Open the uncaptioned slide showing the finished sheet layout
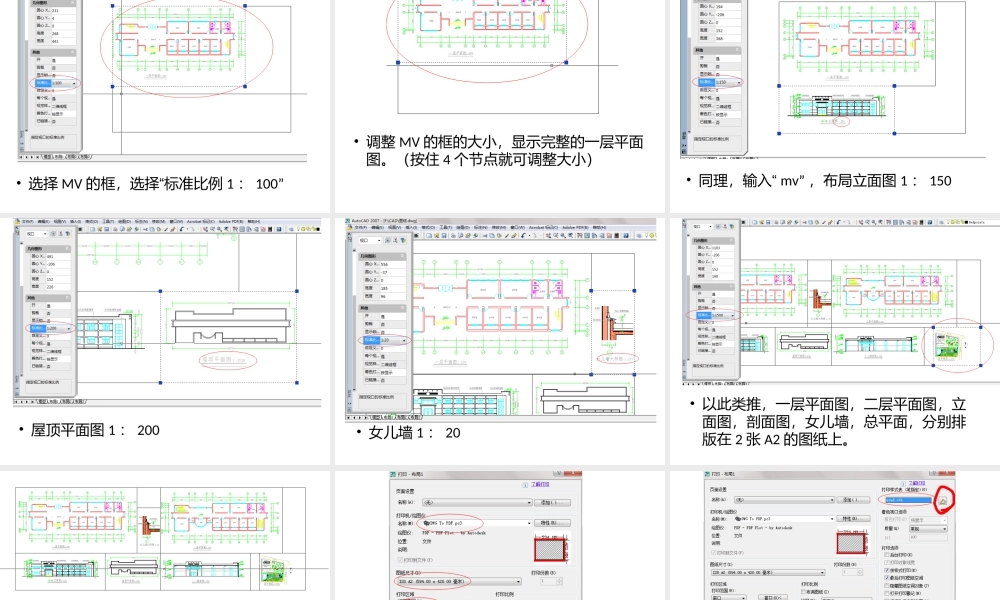The height and width of the screenshot is (600, 1000). tap(165, 535)
